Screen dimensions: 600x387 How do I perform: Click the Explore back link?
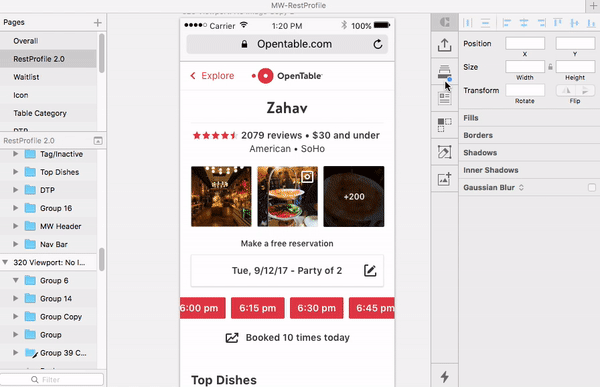[212, 76]
